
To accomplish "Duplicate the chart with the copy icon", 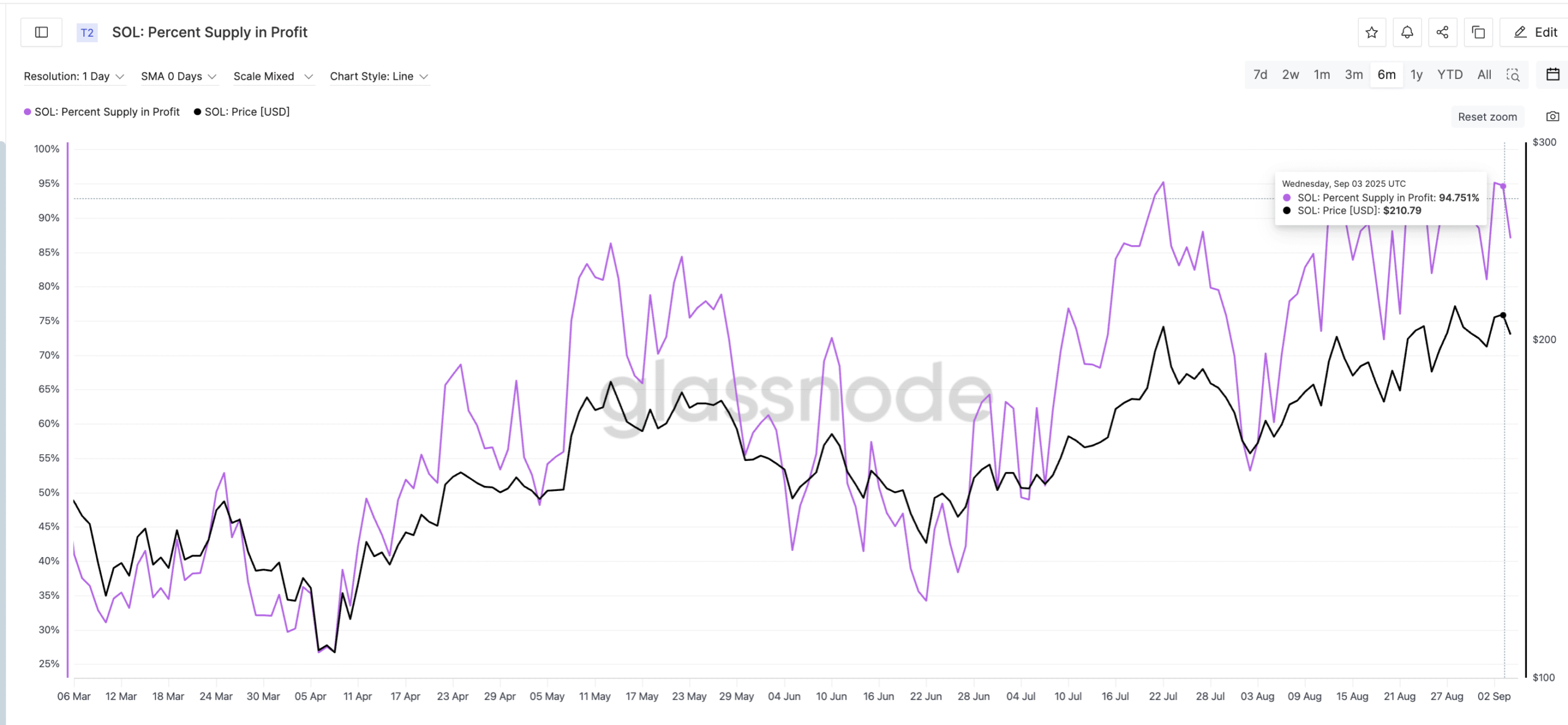I will coord(1478,32).
